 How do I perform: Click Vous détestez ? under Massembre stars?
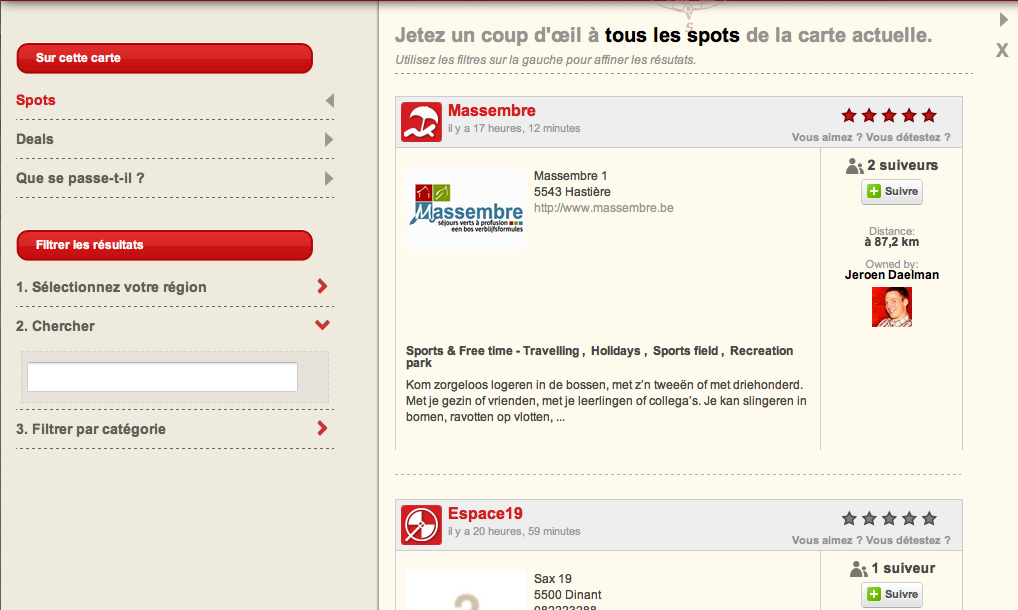(x=908, y=137)
